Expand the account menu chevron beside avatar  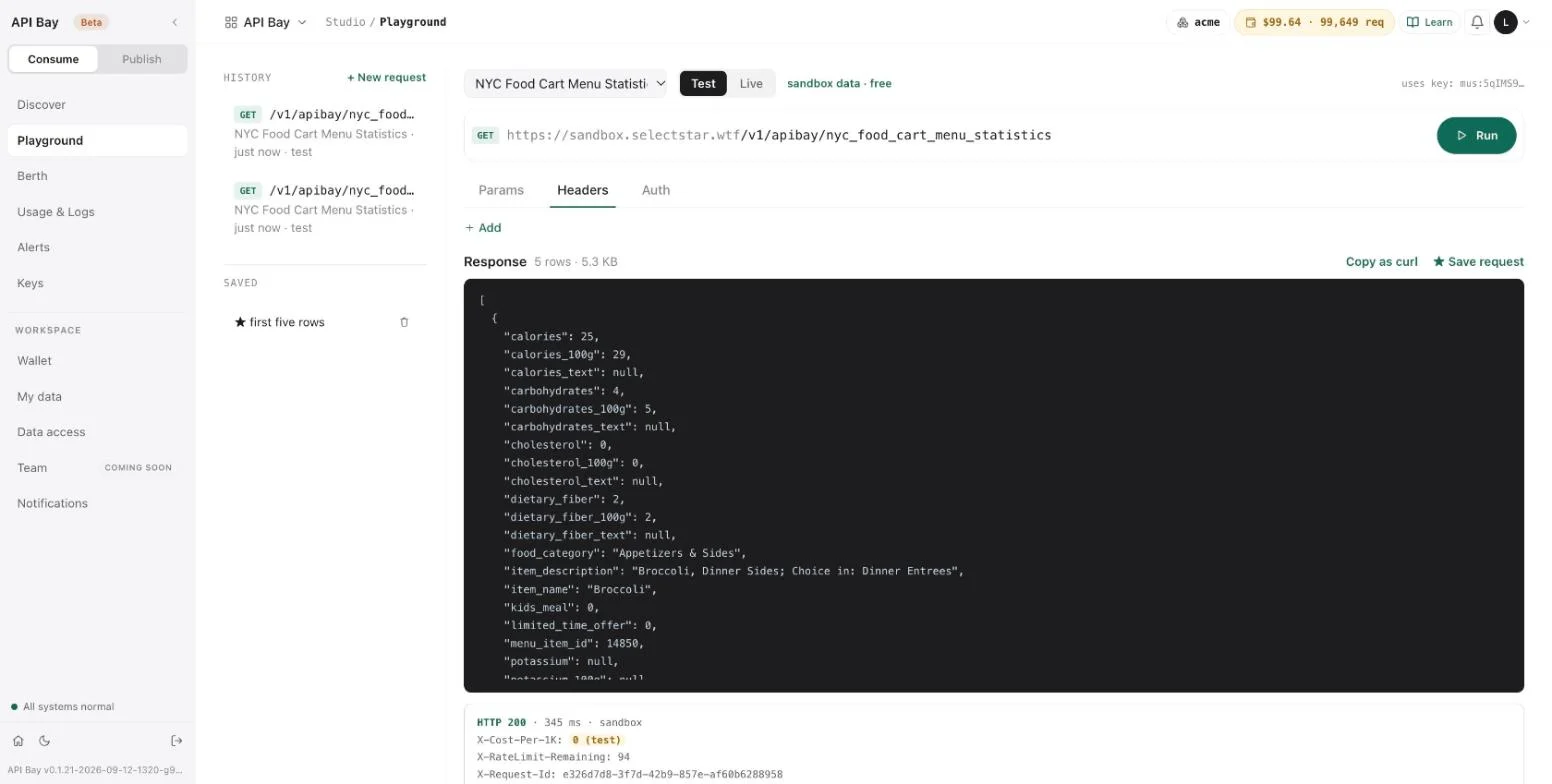point(1526,22)
